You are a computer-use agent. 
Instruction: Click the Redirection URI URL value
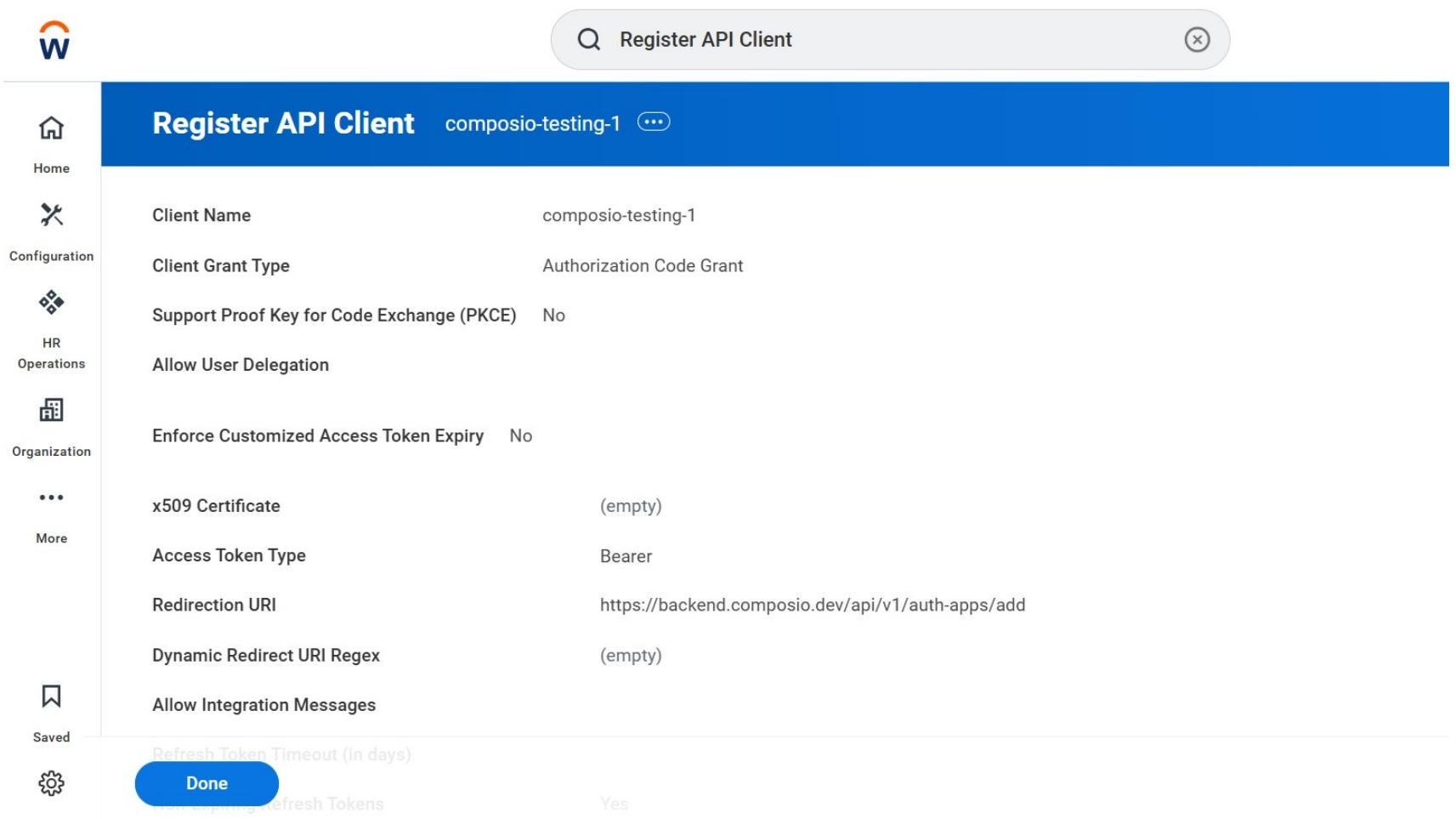click(x=813, y=605)
